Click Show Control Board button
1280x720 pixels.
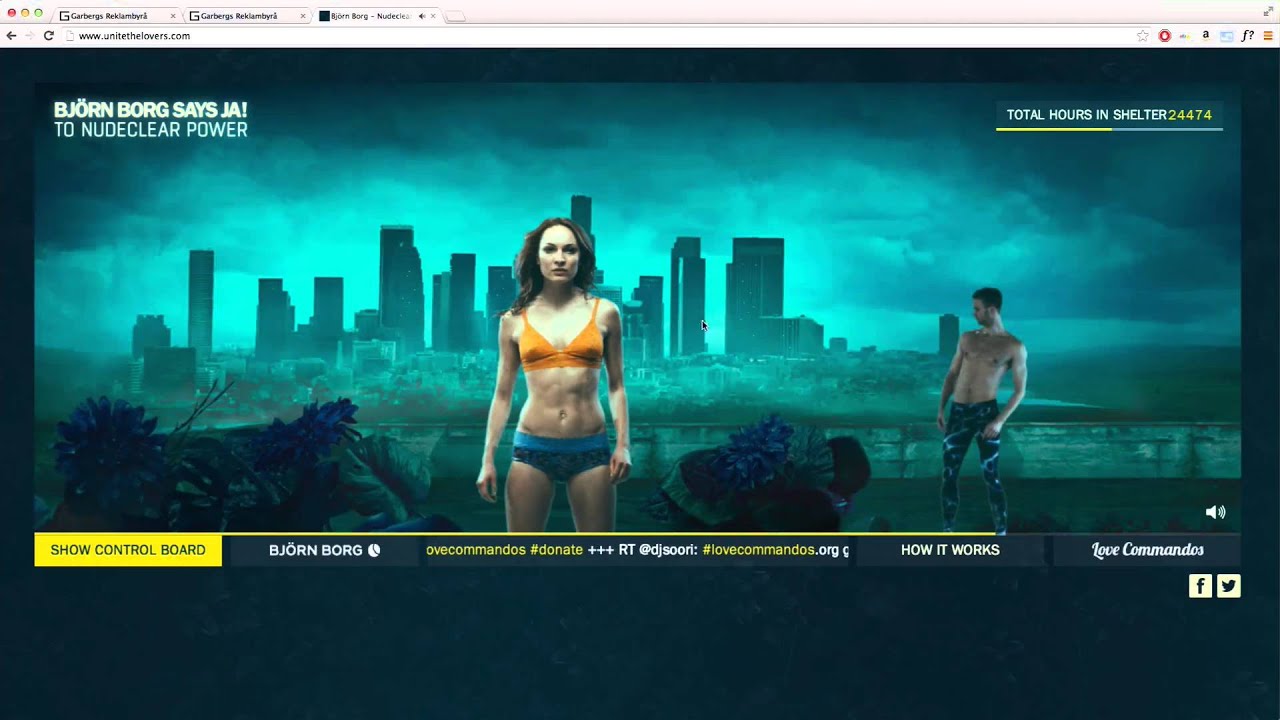point(128,550)
